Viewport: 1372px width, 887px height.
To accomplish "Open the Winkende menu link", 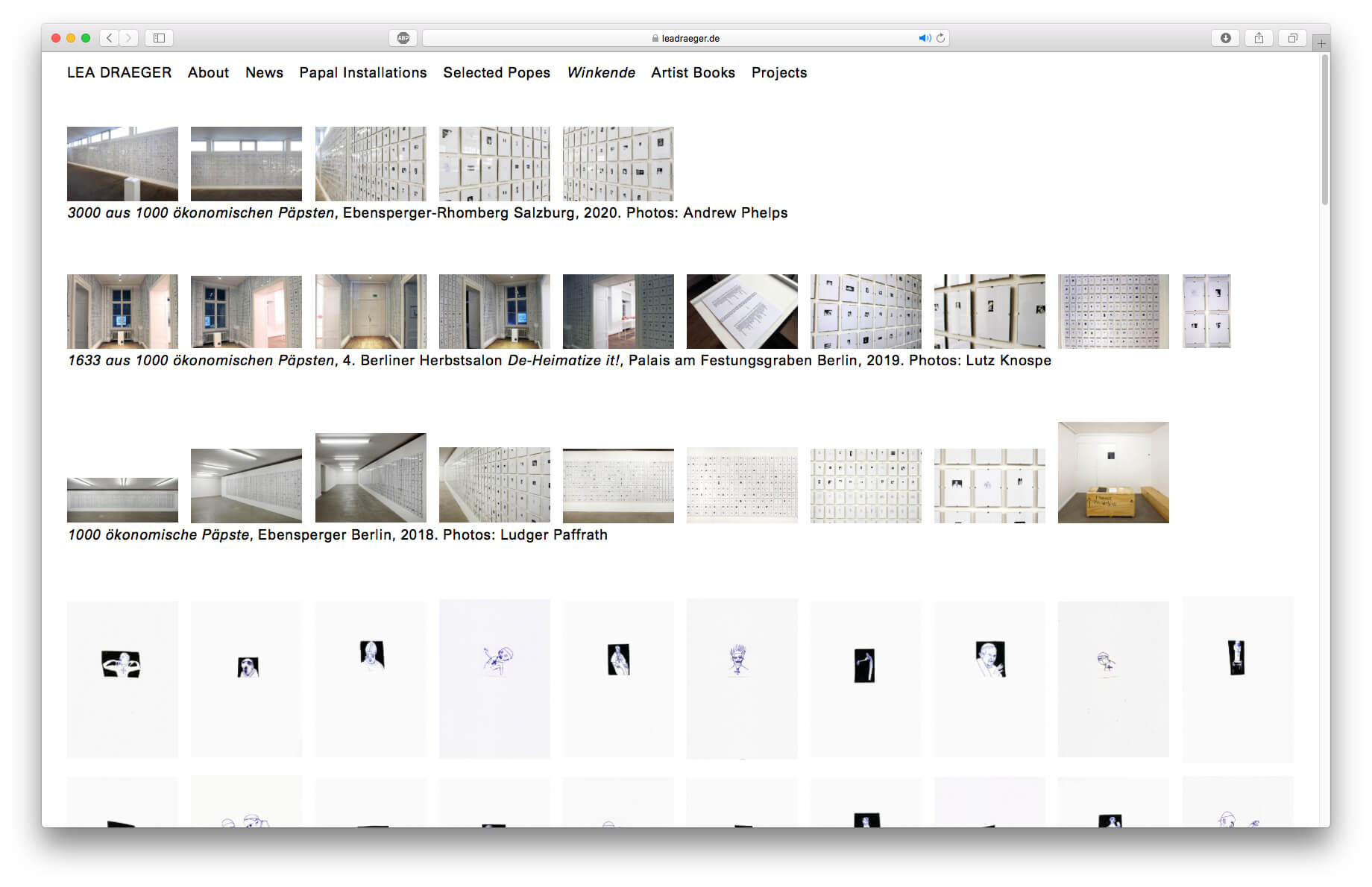I will [601, 72].
